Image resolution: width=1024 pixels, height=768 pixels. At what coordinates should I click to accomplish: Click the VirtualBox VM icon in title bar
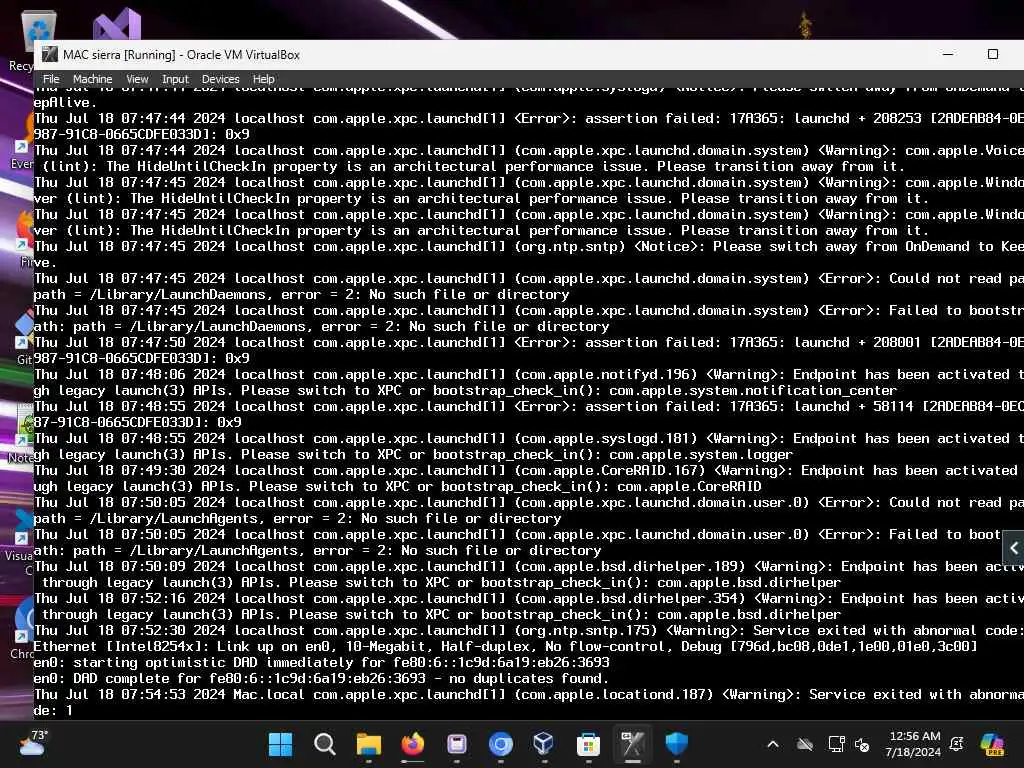[x=50, y=54]
